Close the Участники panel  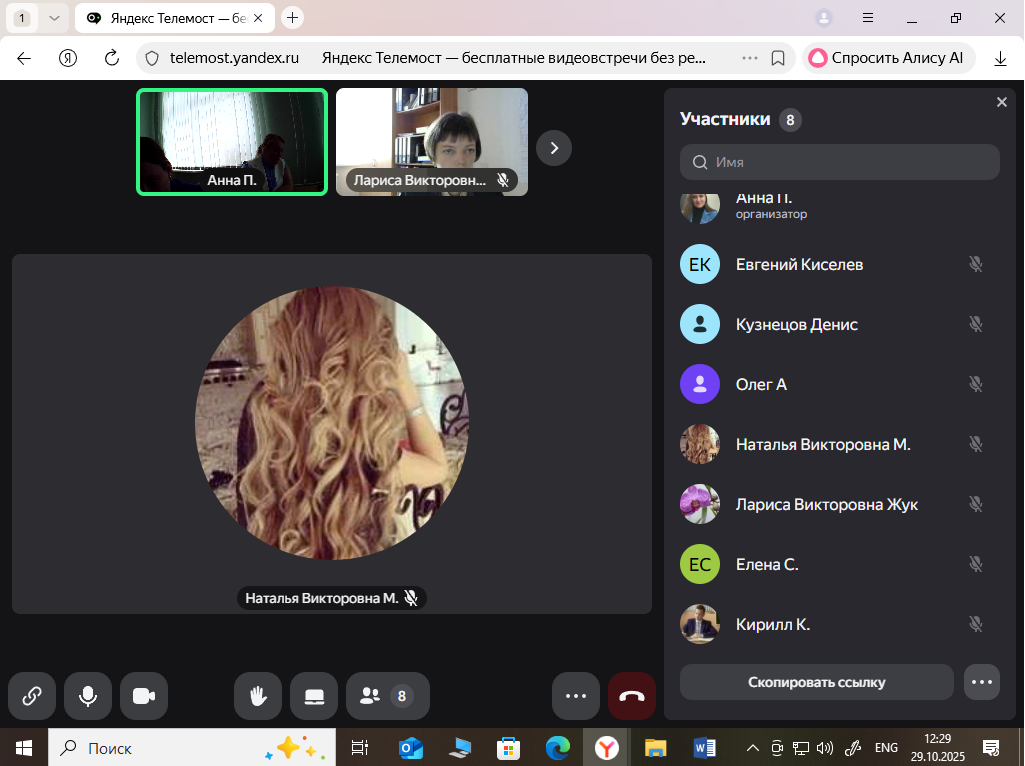(1002, 102)
